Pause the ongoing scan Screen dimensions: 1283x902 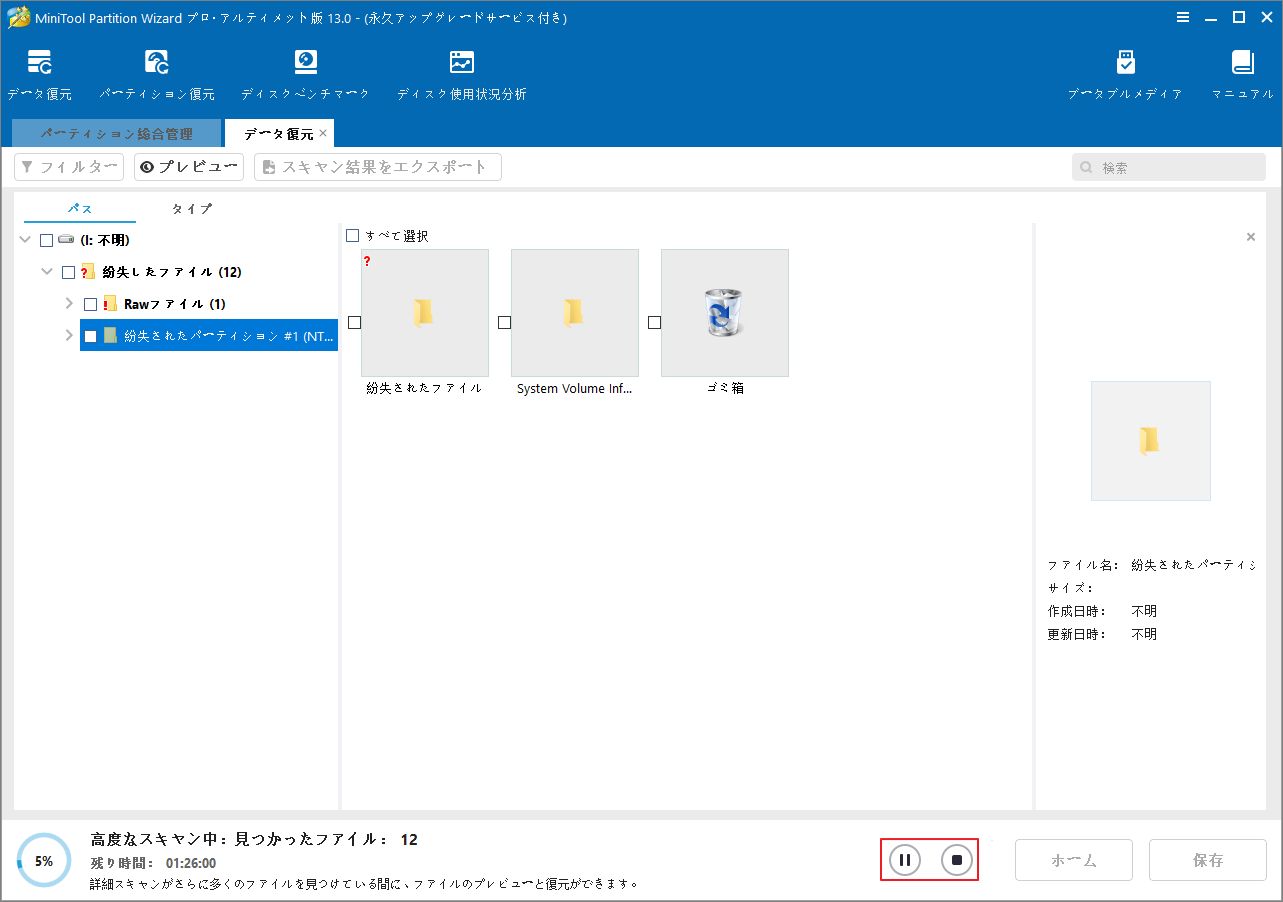[x=904, y=859]
